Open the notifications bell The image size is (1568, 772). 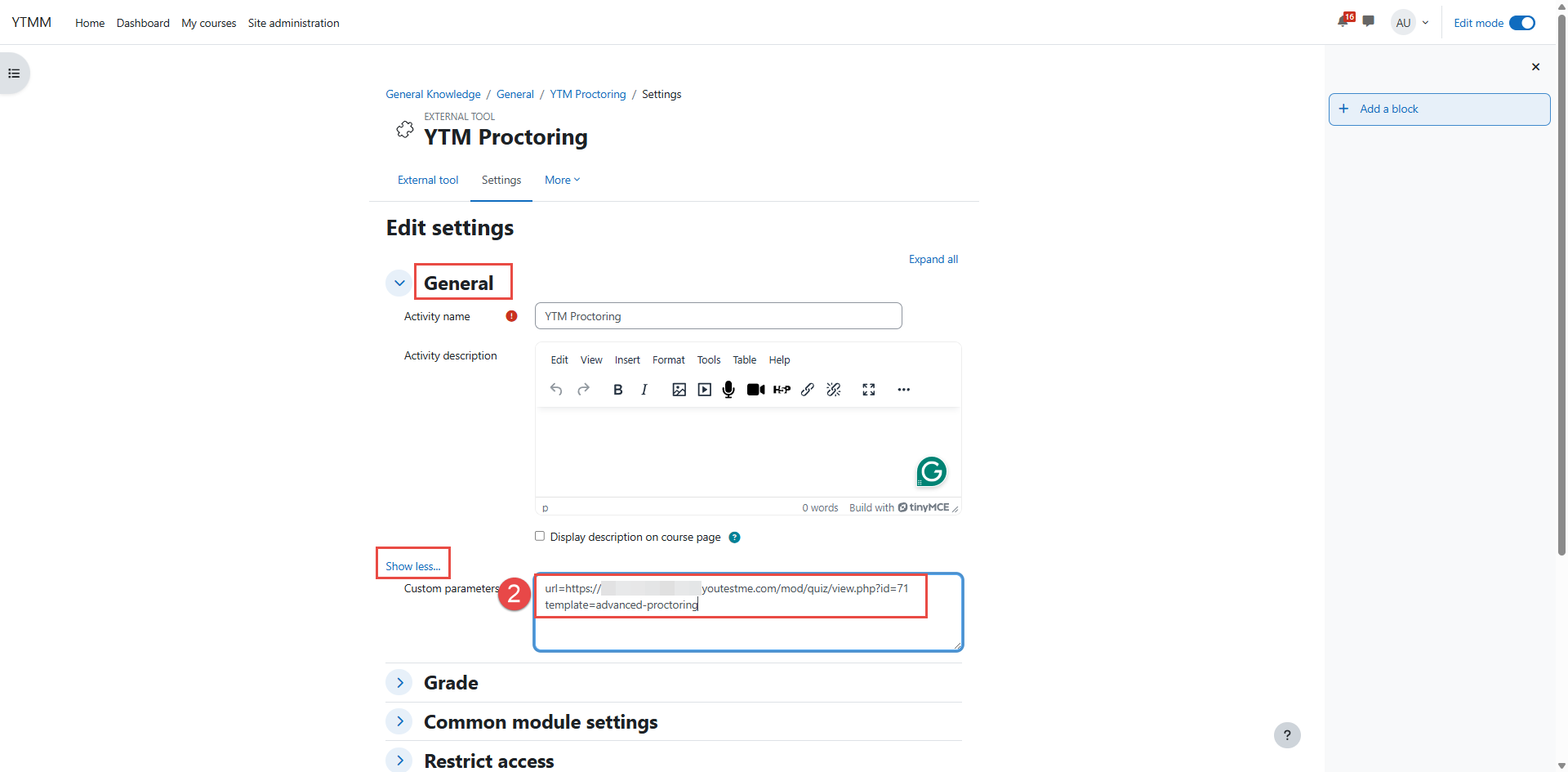coord(1343,22)
